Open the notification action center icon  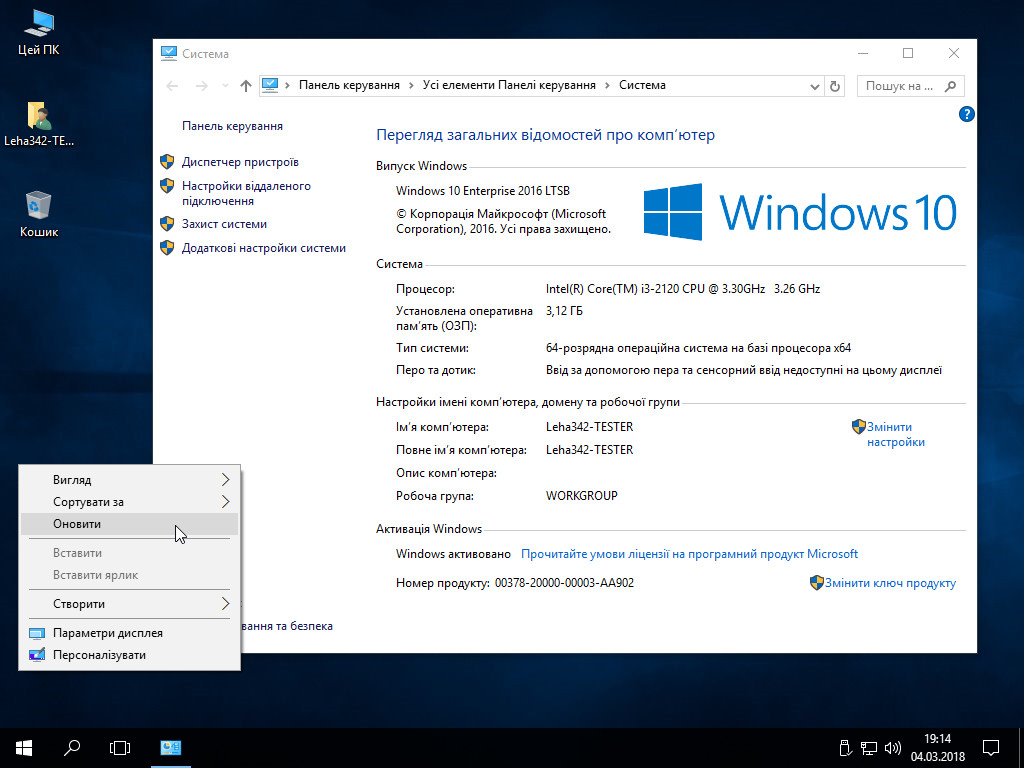click(990, 747)
